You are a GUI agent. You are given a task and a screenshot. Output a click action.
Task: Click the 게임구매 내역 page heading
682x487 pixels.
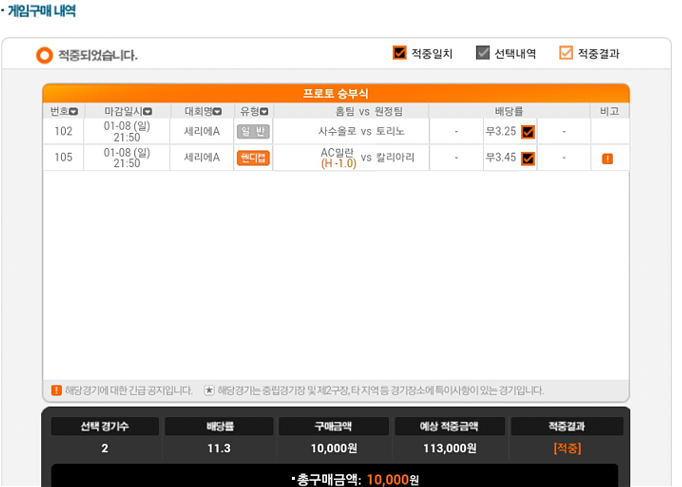tap(41, 11)
